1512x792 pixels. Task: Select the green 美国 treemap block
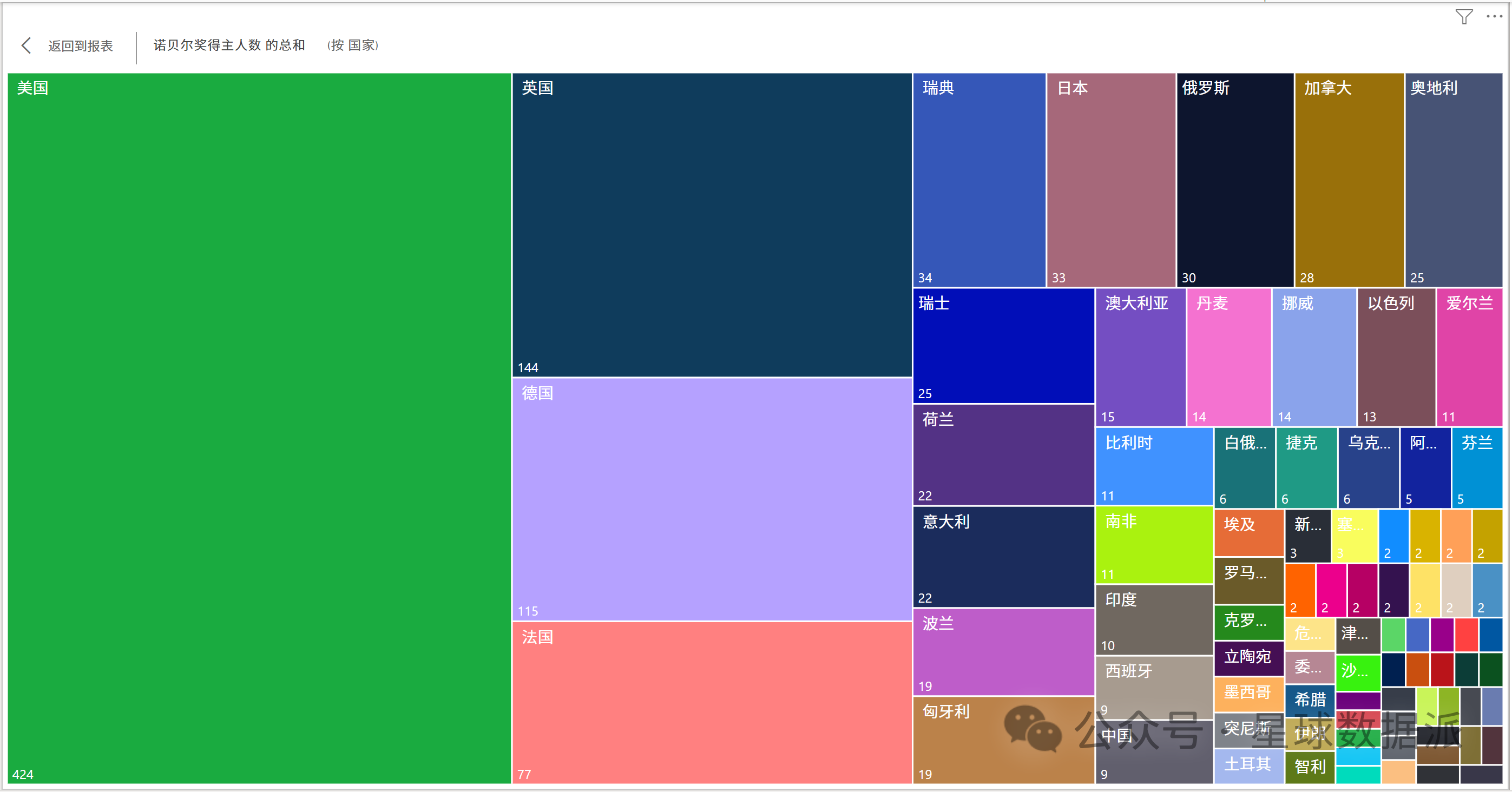pos(258,428)
